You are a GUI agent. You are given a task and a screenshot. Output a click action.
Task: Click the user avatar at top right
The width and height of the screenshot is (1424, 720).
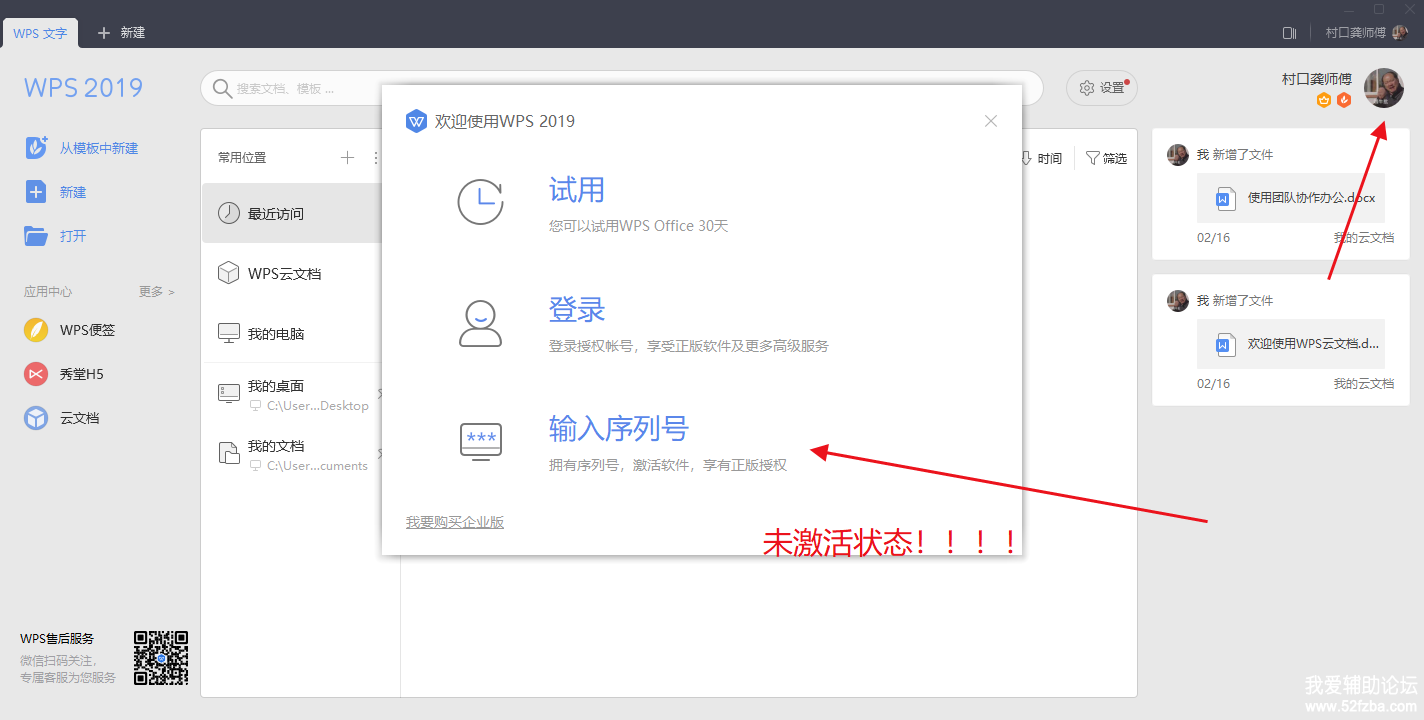[x=1384, y=88]
